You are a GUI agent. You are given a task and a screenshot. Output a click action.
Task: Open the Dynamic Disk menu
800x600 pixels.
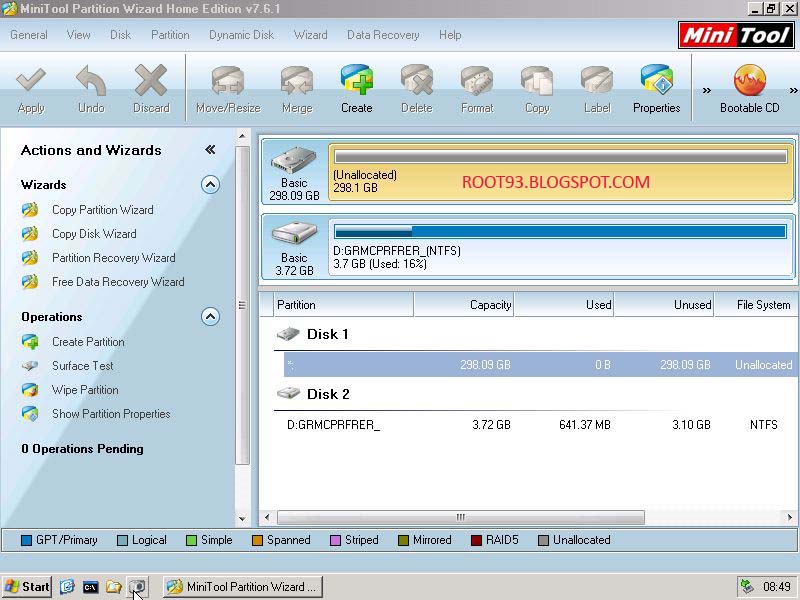tap(241, 35)
